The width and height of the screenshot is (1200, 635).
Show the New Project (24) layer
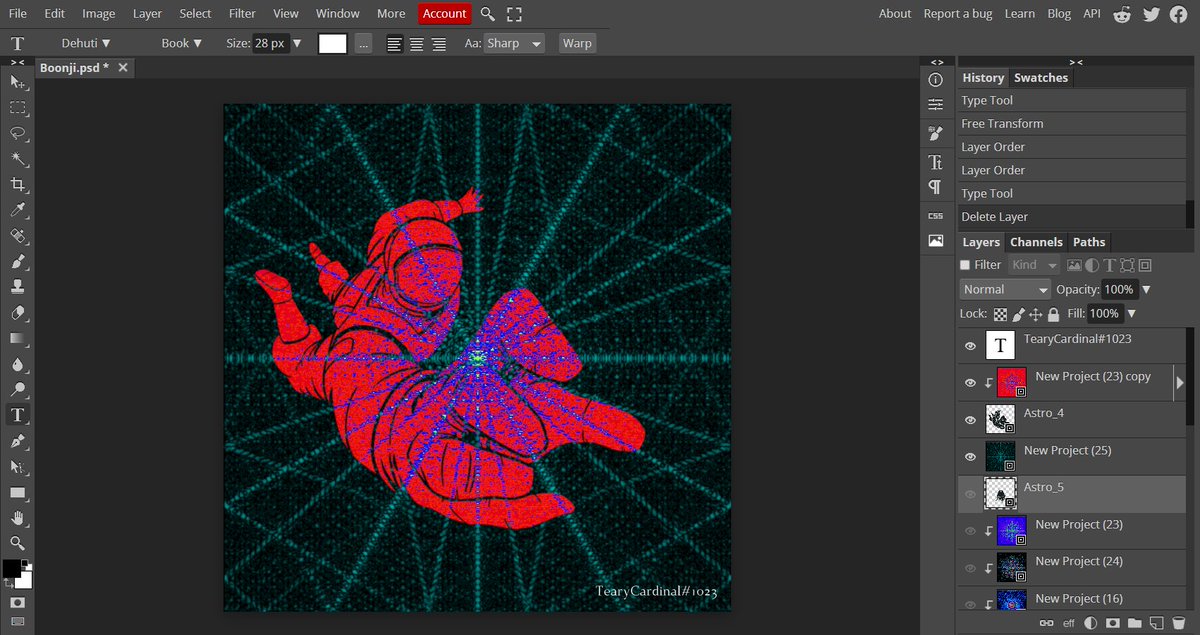(x=970, y=568)
